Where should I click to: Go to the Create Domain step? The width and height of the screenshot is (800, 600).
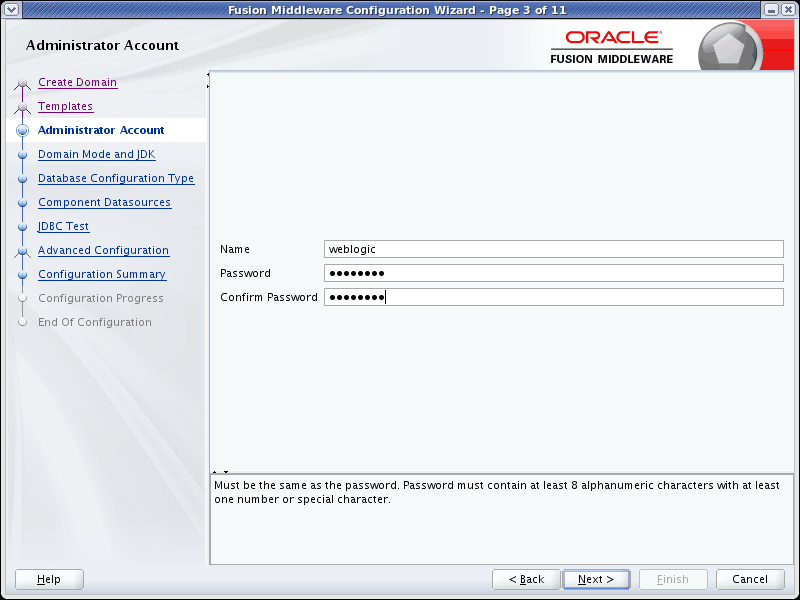tap(78, 82)
